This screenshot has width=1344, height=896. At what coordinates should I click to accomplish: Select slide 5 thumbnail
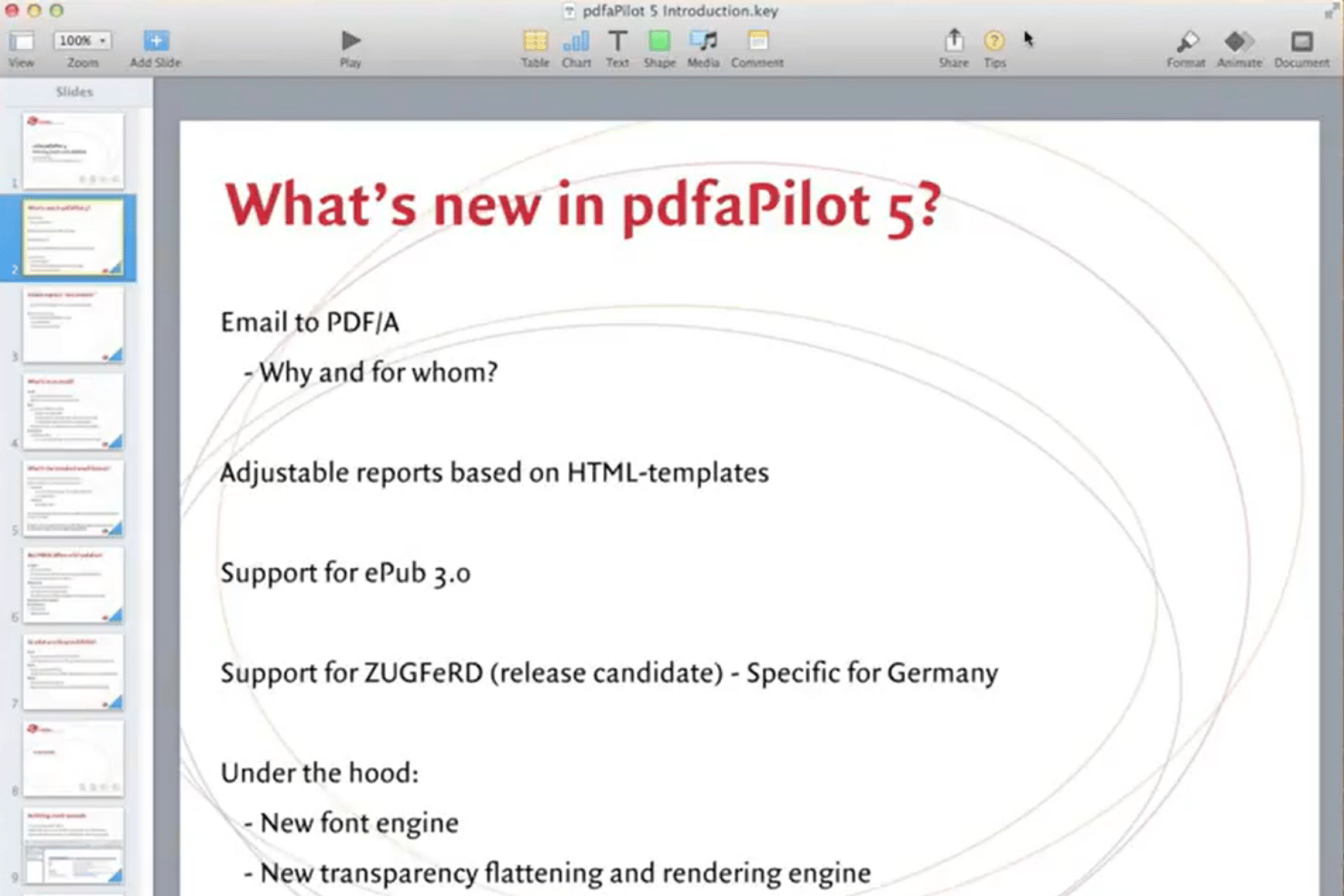click(x=73, y=498)
